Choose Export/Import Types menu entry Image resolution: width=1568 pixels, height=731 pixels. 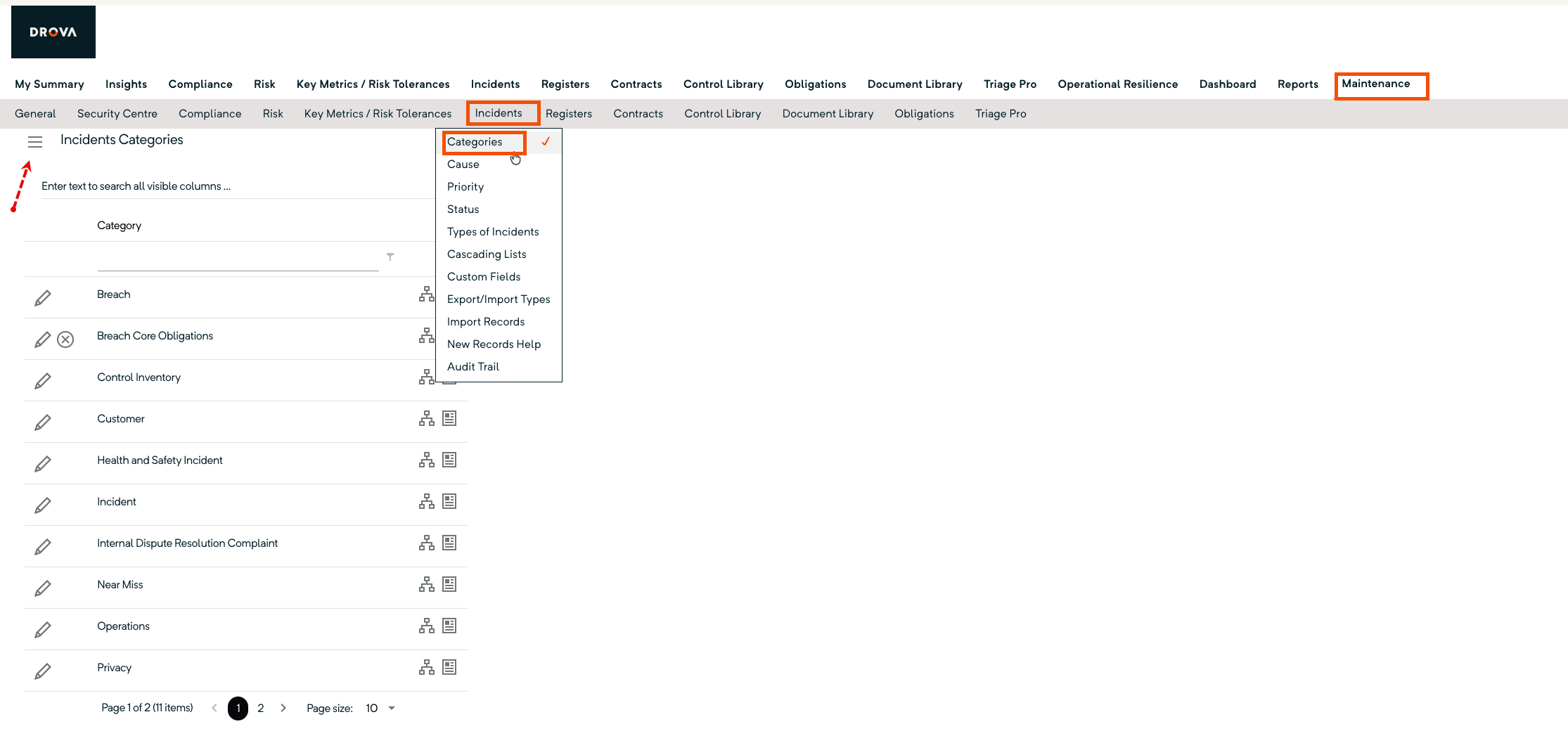point(499,299)
